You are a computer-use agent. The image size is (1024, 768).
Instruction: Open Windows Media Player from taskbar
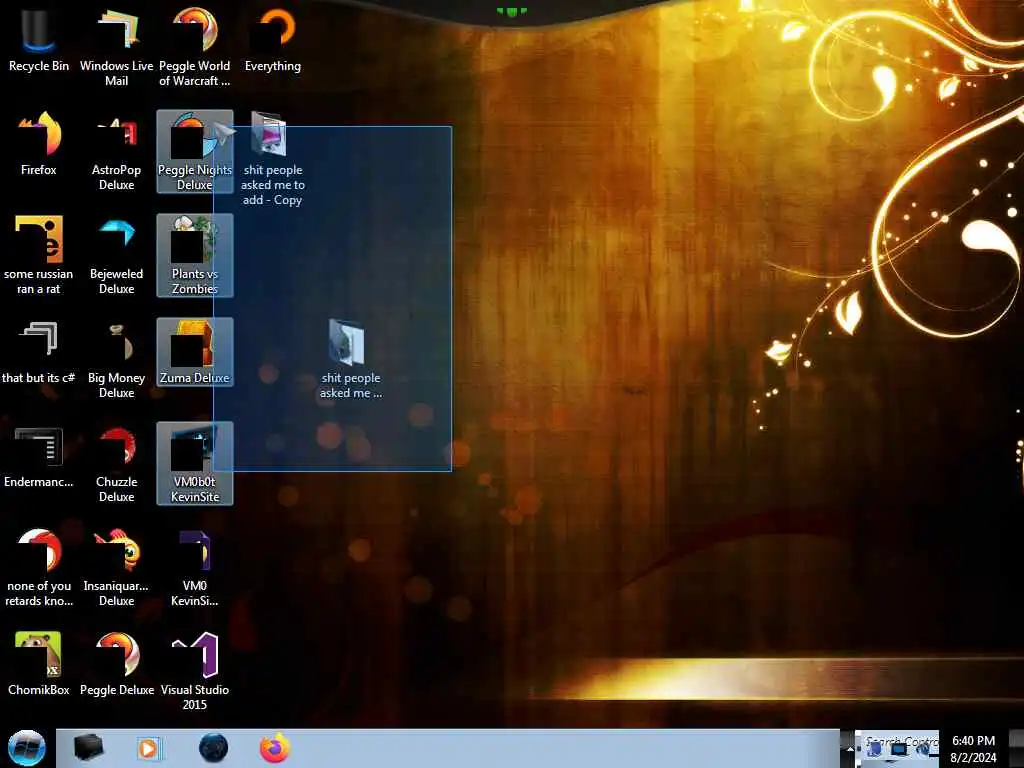(148, 748)
